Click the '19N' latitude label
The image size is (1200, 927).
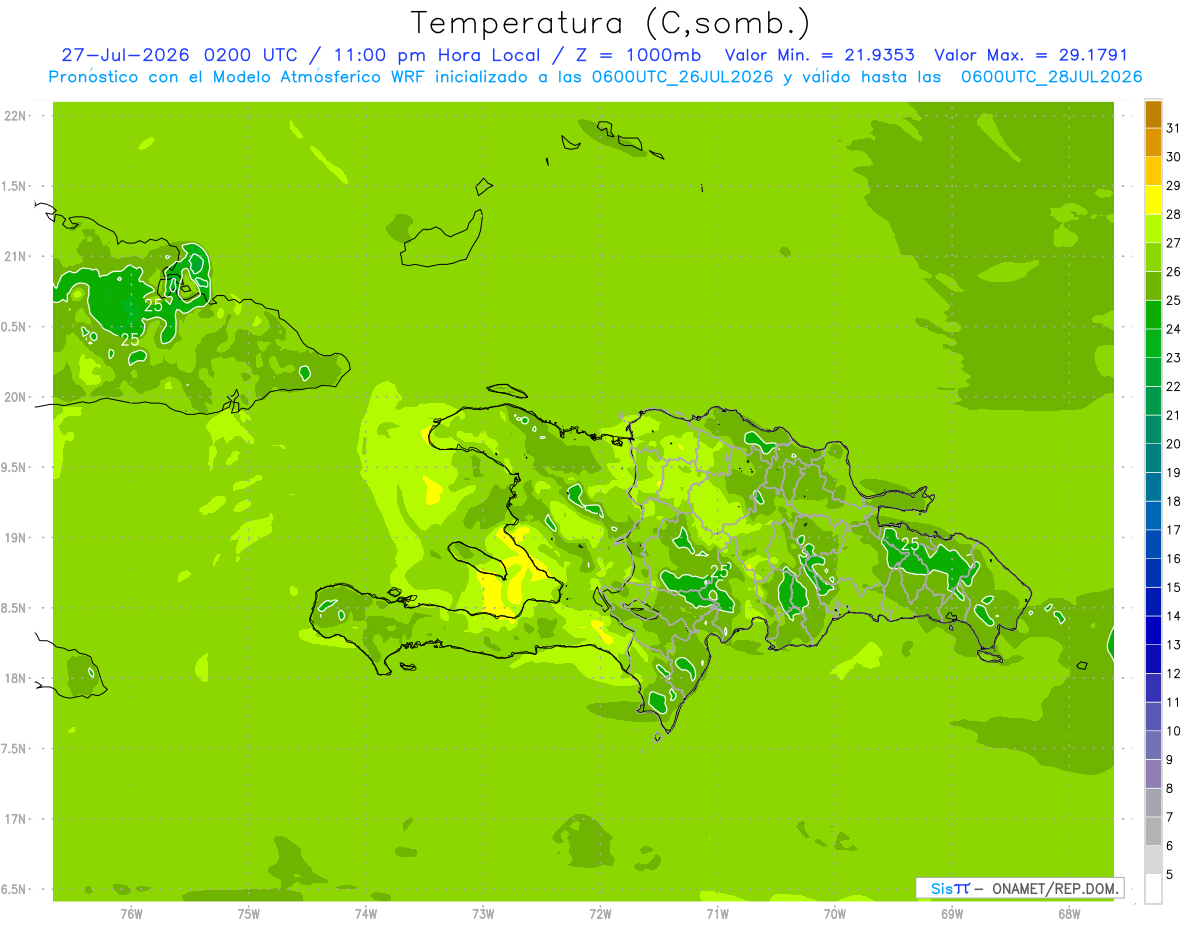15,538
